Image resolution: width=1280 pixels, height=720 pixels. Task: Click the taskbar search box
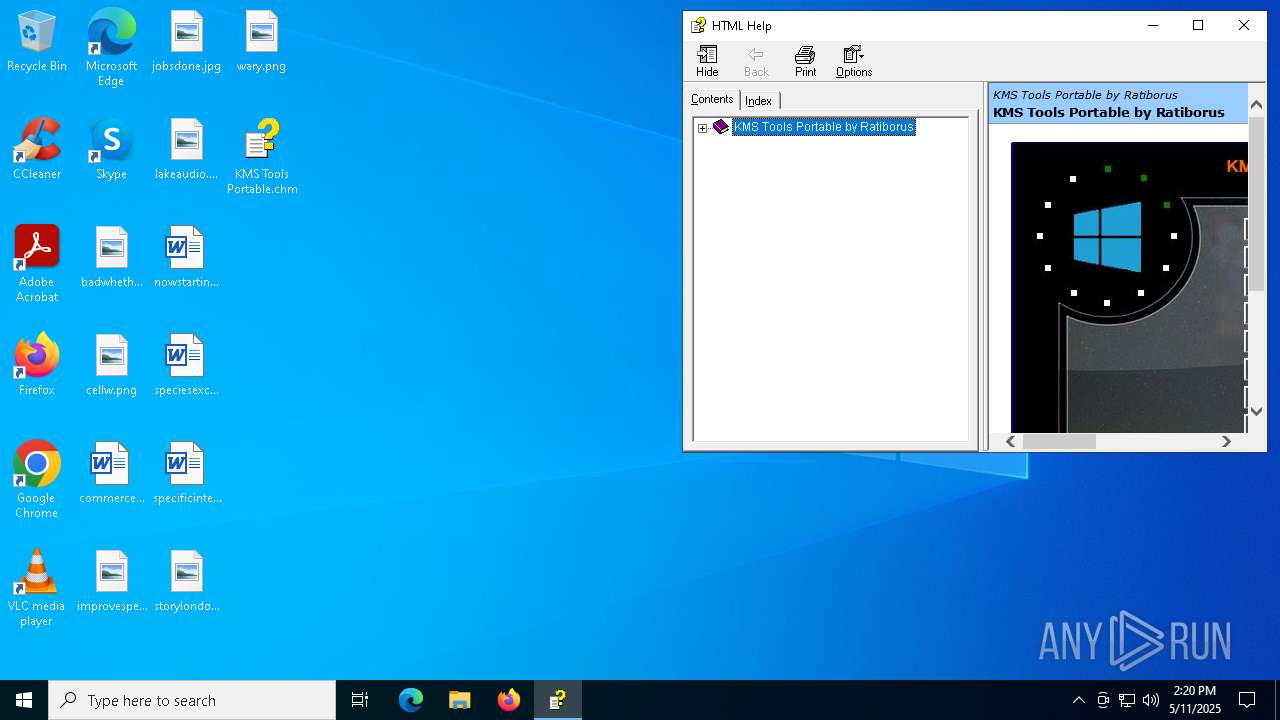[x=192, y=700]
